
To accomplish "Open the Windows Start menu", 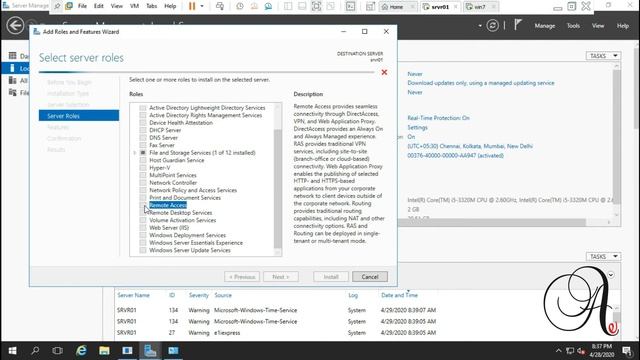I will pos(12,351).
